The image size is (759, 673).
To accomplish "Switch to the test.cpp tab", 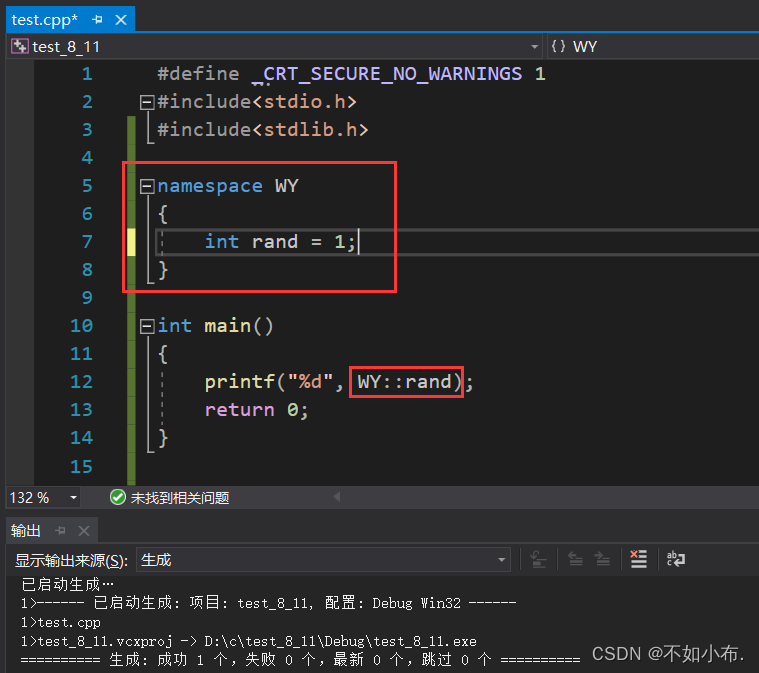I will click(44, 20).
